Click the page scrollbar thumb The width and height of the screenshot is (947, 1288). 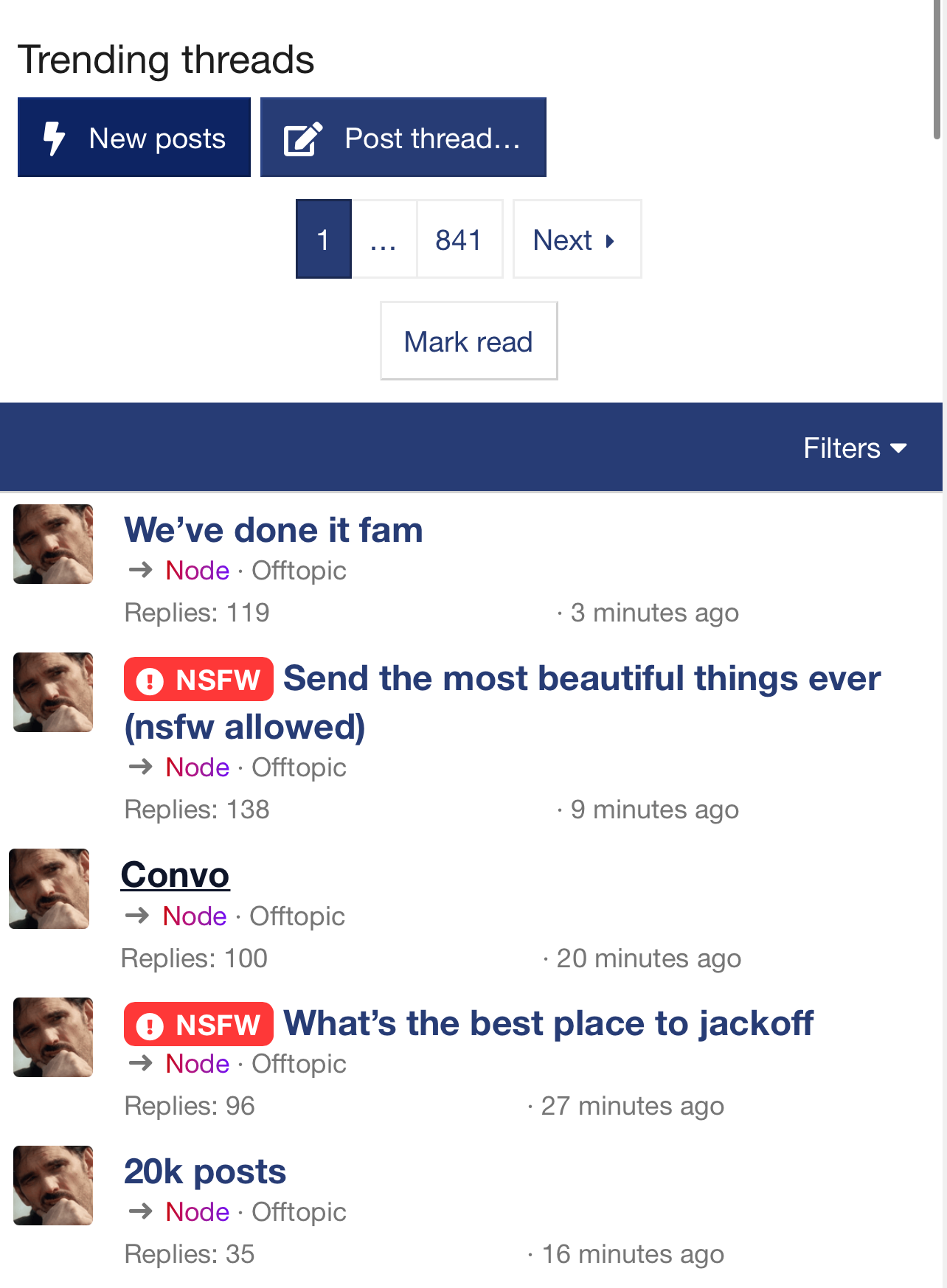pos(937,70)
